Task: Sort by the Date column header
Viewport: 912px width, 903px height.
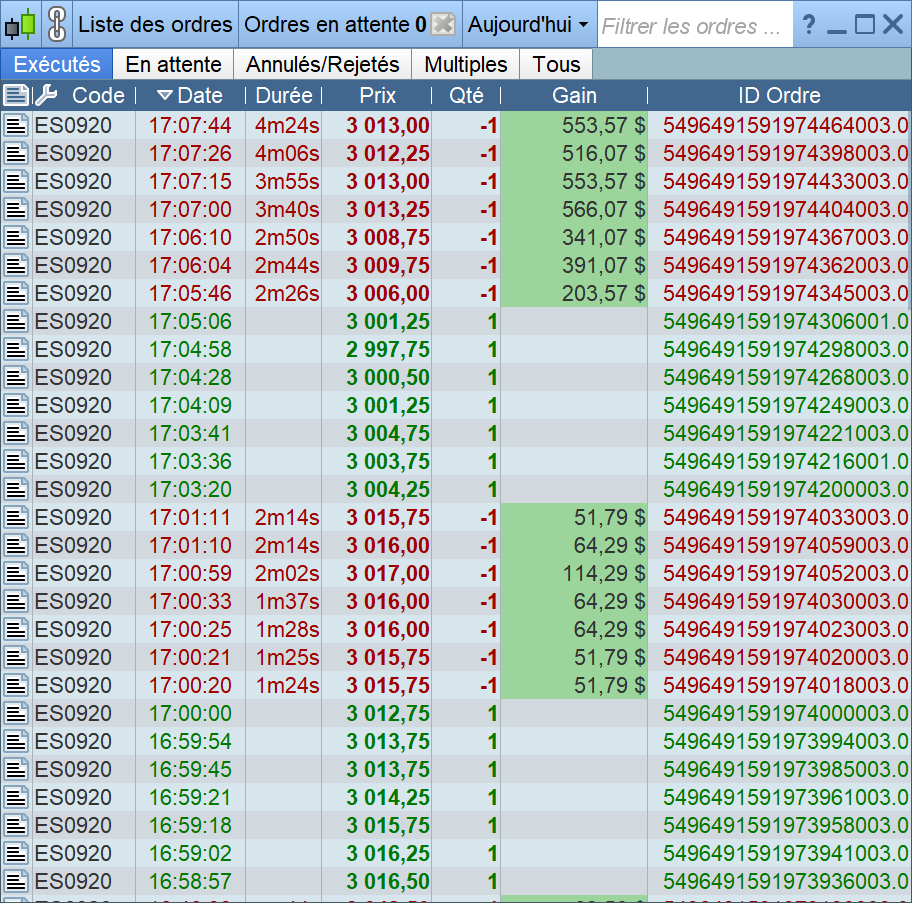Action: 190,95
